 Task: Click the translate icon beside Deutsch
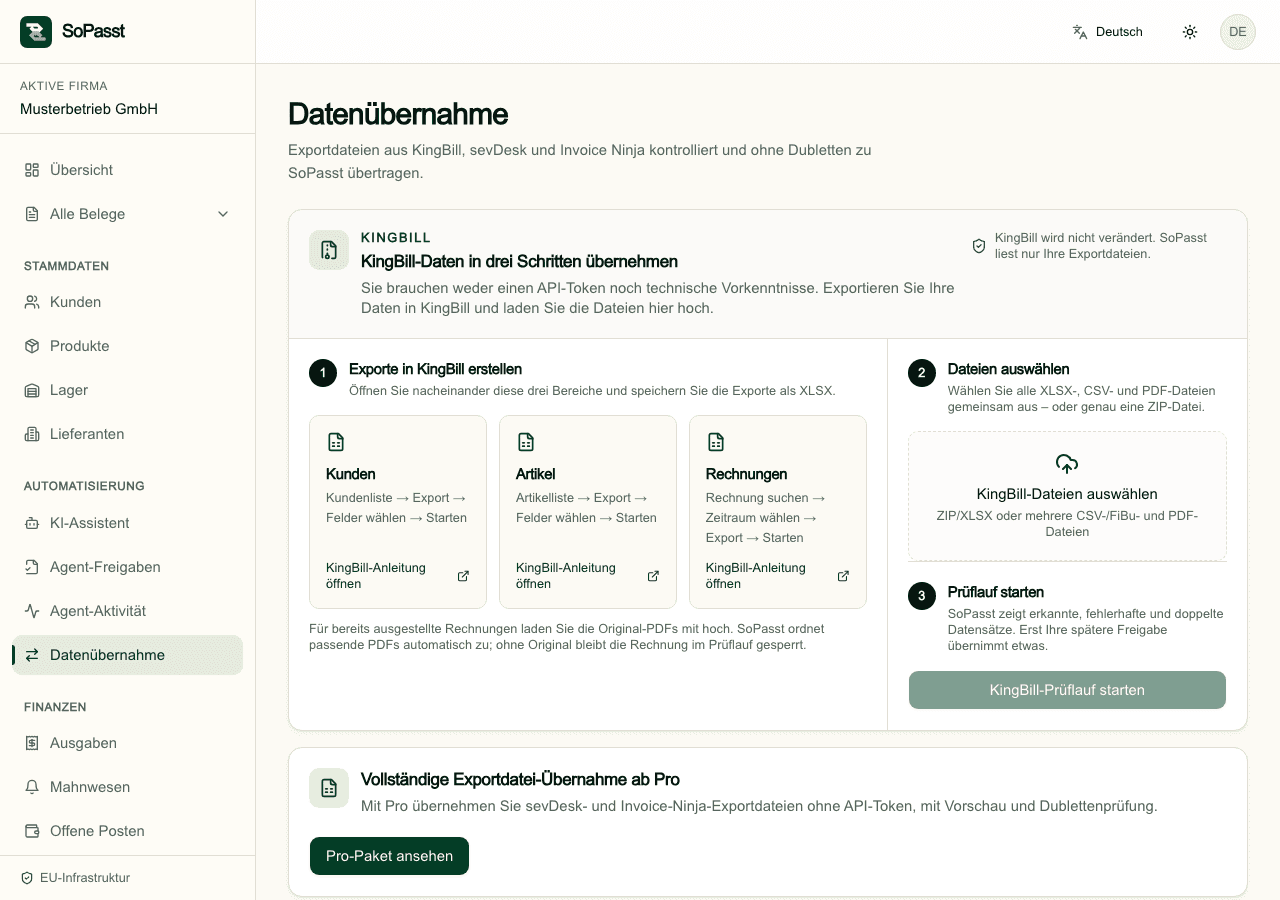pyautogui.click(x=1080, y=32)
